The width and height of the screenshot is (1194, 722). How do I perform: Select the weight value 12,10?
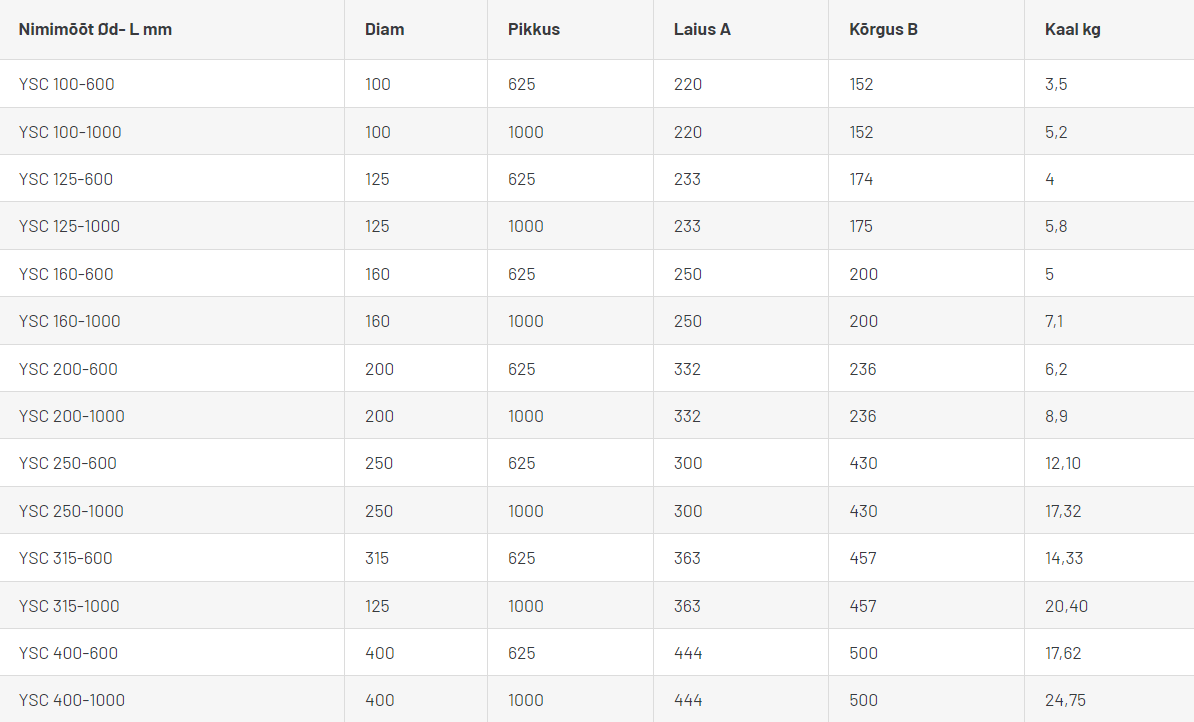click(1063, 463)
